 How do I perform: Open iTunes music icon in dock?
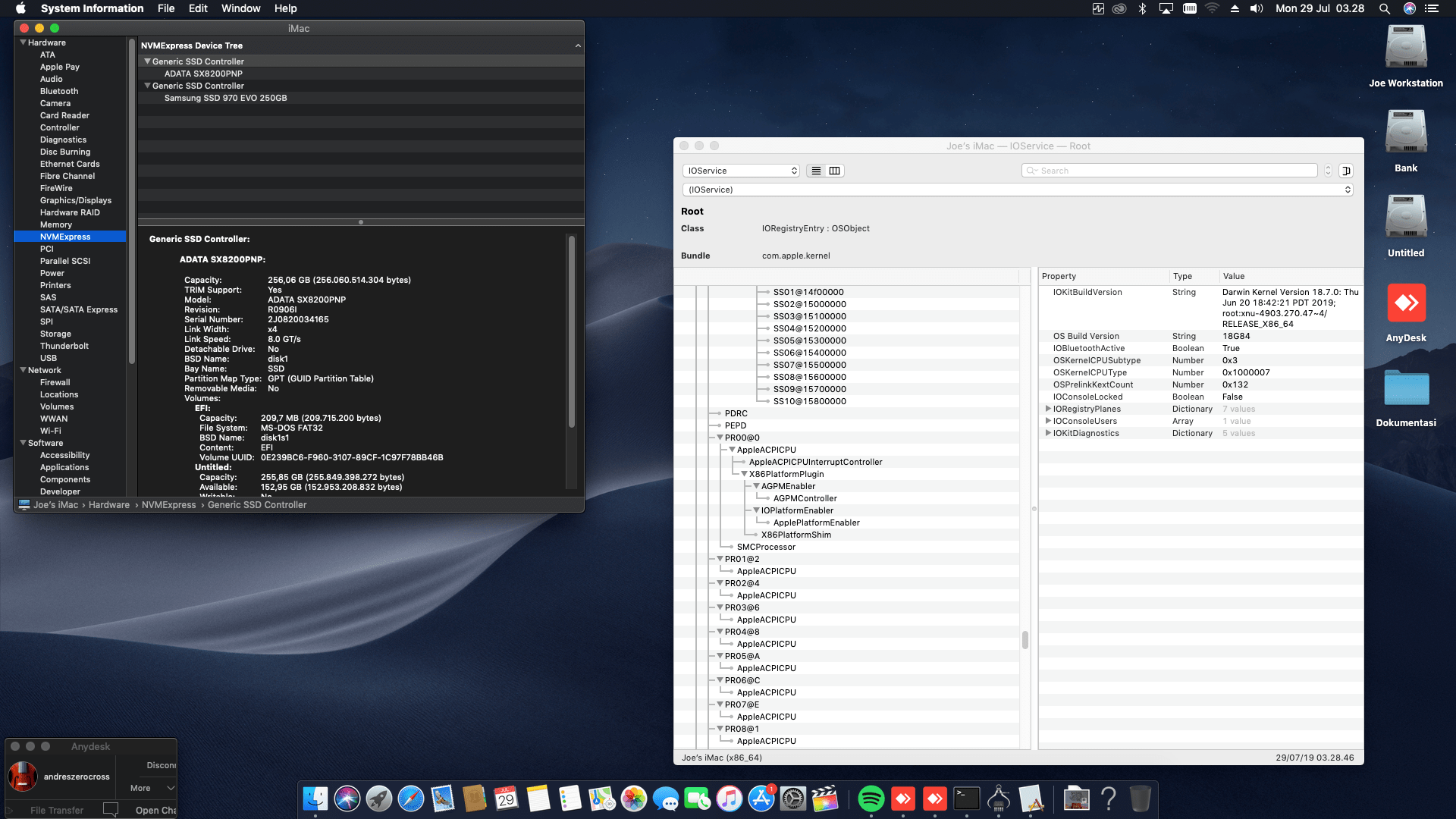(x=730, y=799)
